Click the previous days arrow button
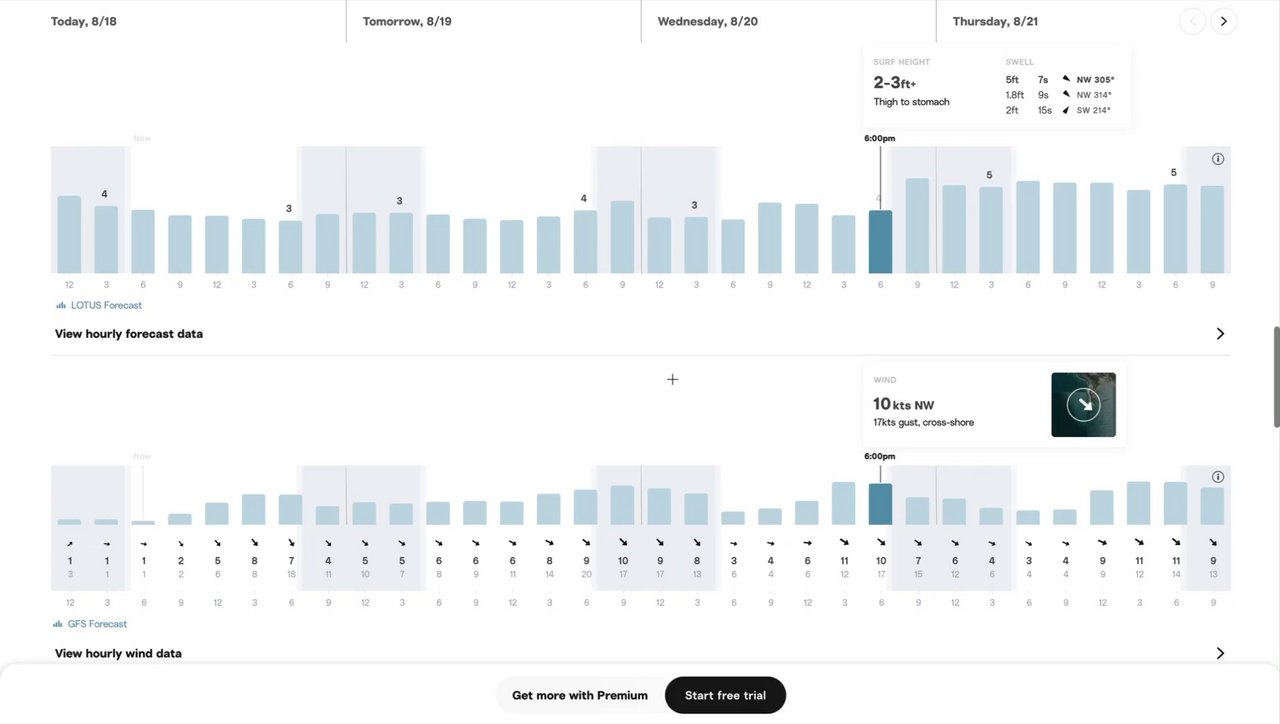 click(x=1192, y=21)
